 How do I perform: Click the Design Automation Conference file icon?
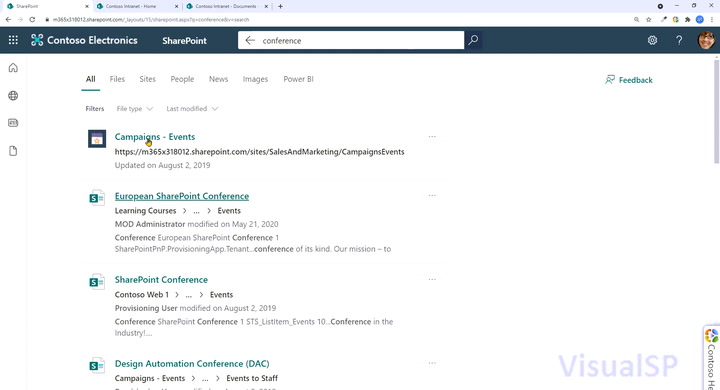[97, 366]
